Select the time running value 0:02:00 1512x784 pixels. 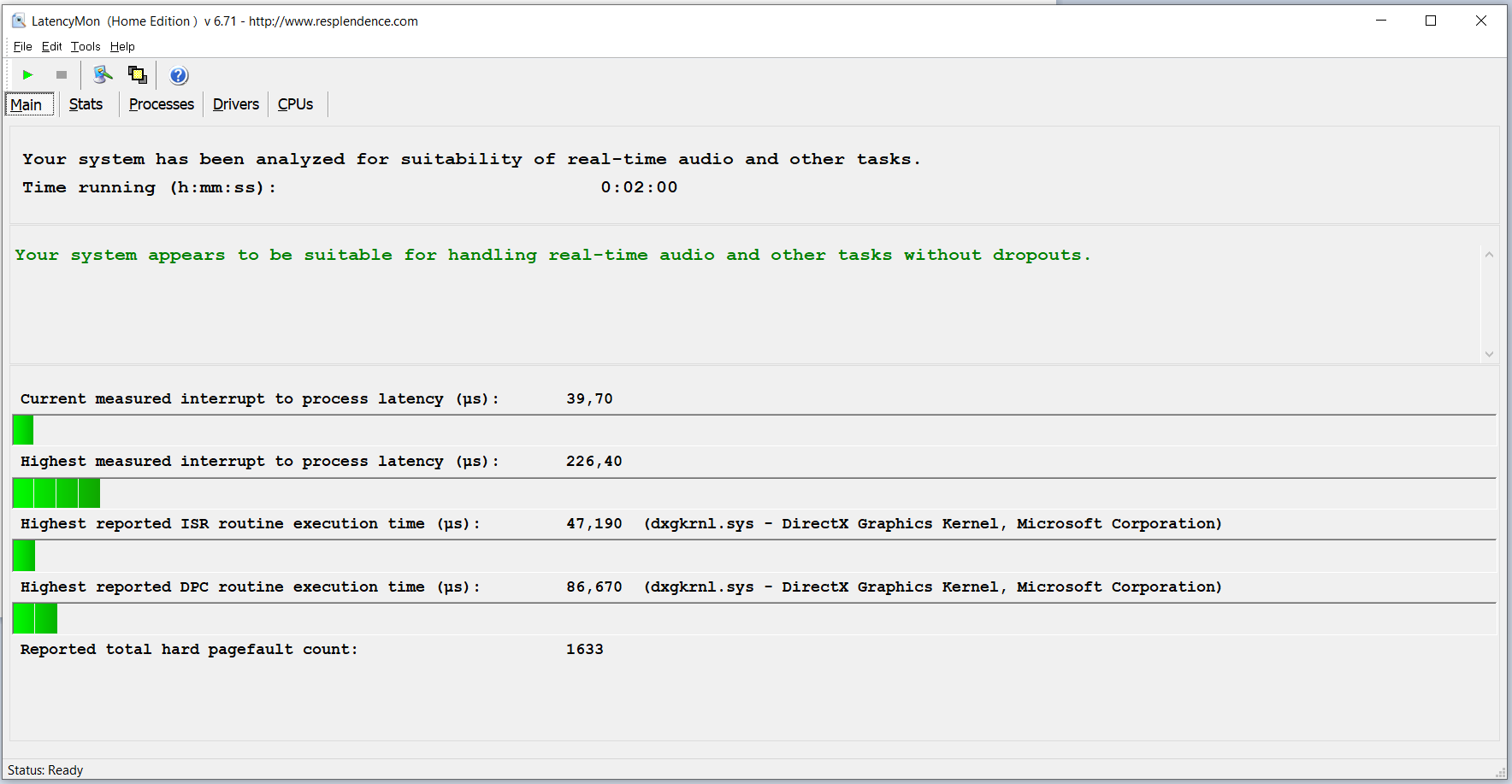click(639, 187)
